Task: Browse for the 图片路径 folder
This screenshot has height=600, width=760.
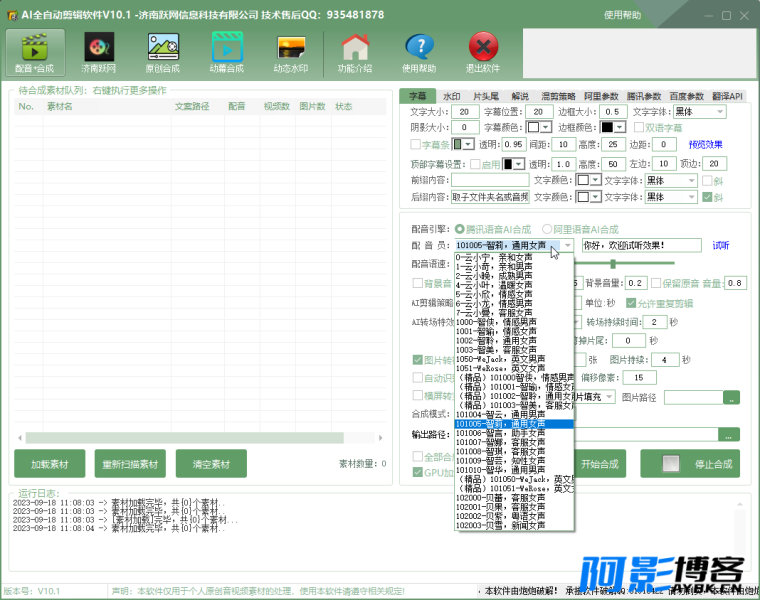Action: 731,398
